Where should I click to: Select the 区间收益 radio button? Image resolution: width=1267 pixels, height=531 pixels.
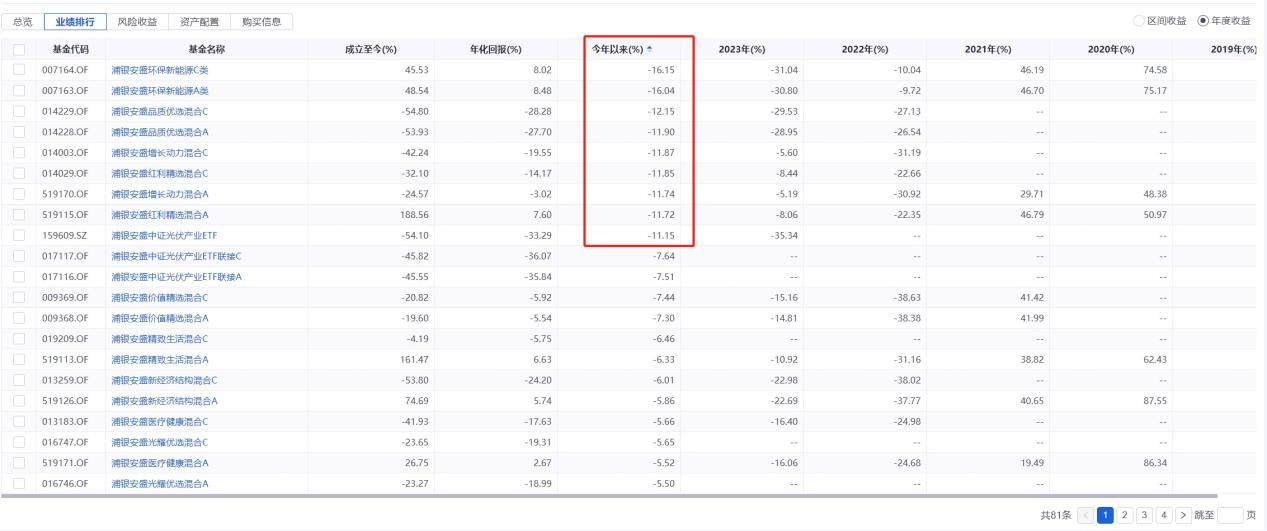pyautogui.click(x=1139, y=21)
